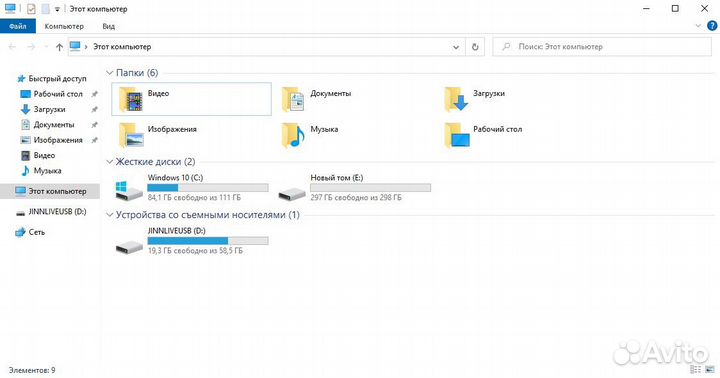Click the Windows 10 (C:) usage bar
Viewport: 720px width, 378px height.
point(208,188)
